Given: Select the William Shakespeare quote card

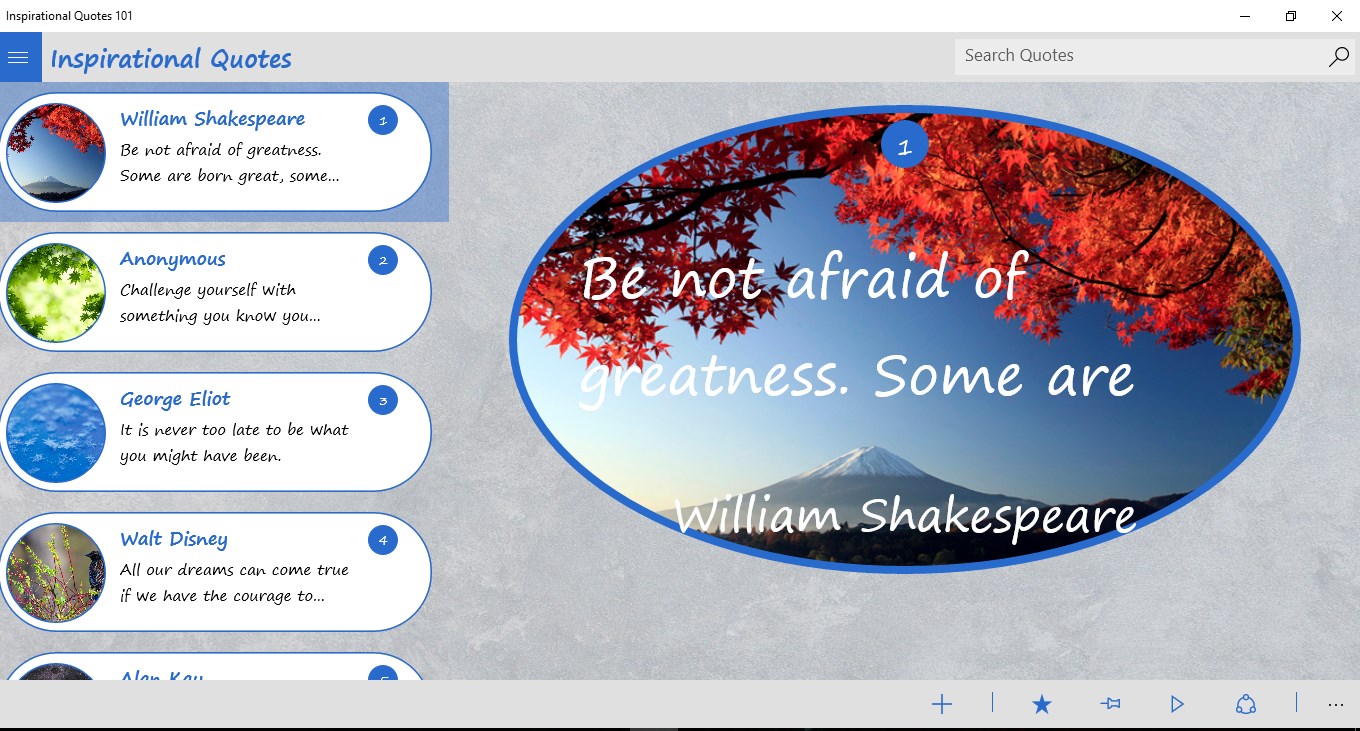Looking at the screenshot, I should coord(215,152).
